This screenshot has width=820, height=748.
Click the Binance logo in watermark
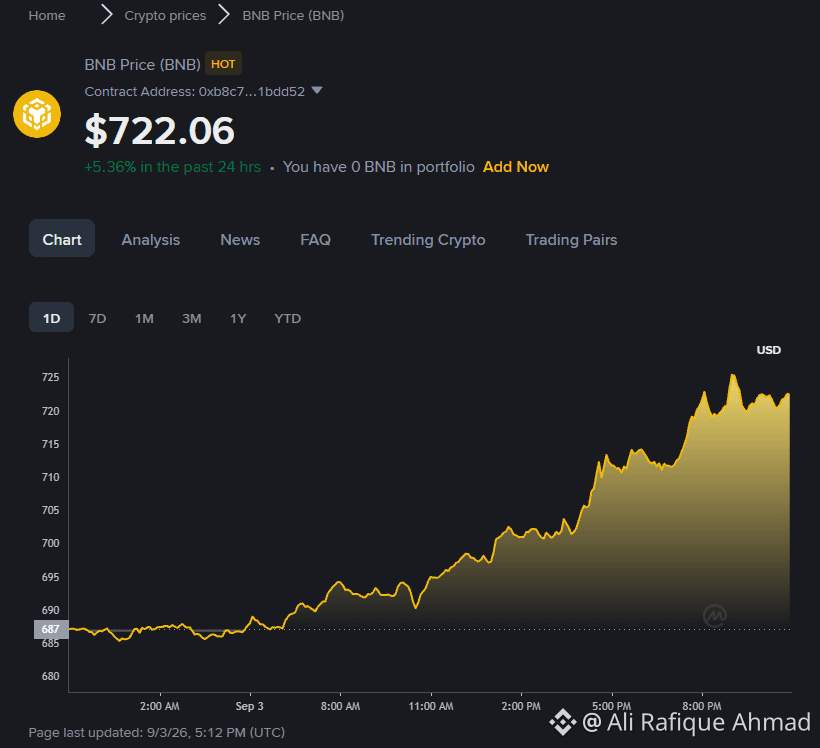pos(563,722)
